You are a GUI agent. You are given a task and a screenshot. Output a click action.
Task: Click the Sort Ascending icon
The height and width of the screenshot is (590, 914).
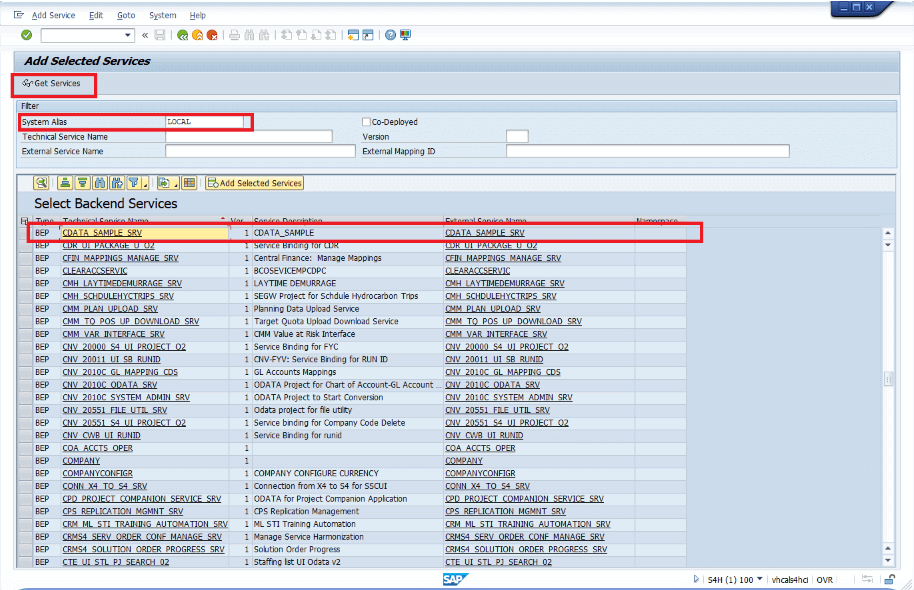coord(65,183)
